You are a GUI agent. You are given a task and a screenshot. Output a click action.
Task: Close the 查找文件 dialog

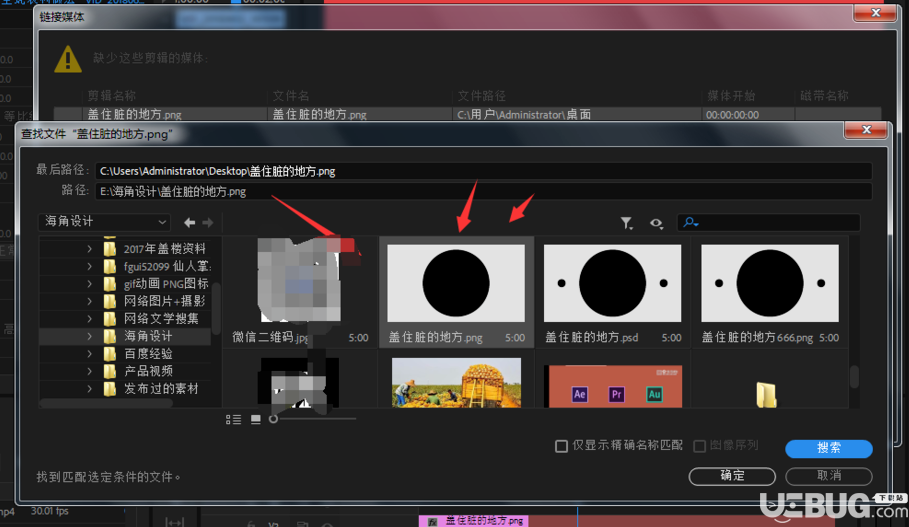click(x=866, y=130)
